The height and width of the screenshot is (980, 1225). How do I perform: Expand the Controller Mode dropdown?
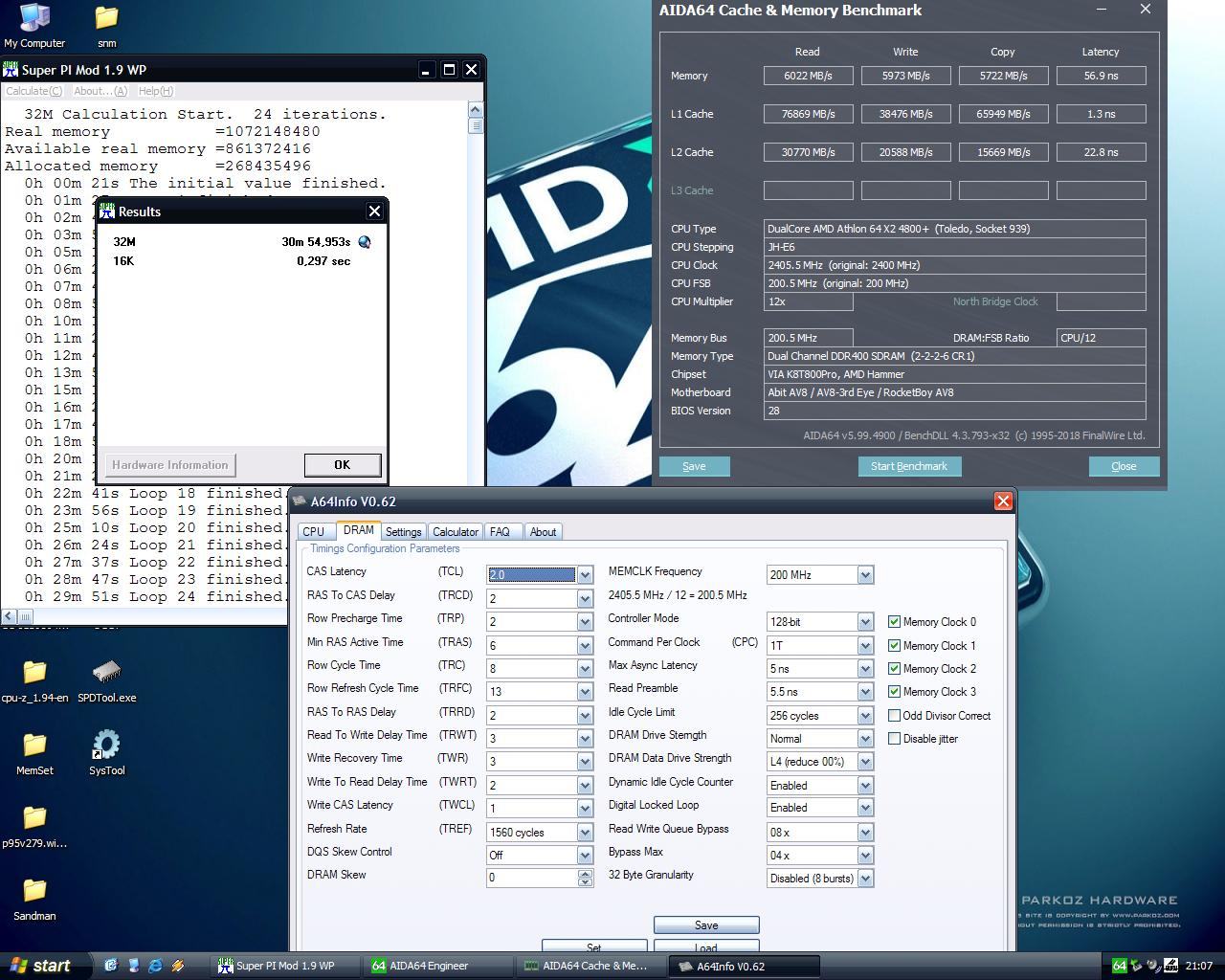click(x=865, y=622)
